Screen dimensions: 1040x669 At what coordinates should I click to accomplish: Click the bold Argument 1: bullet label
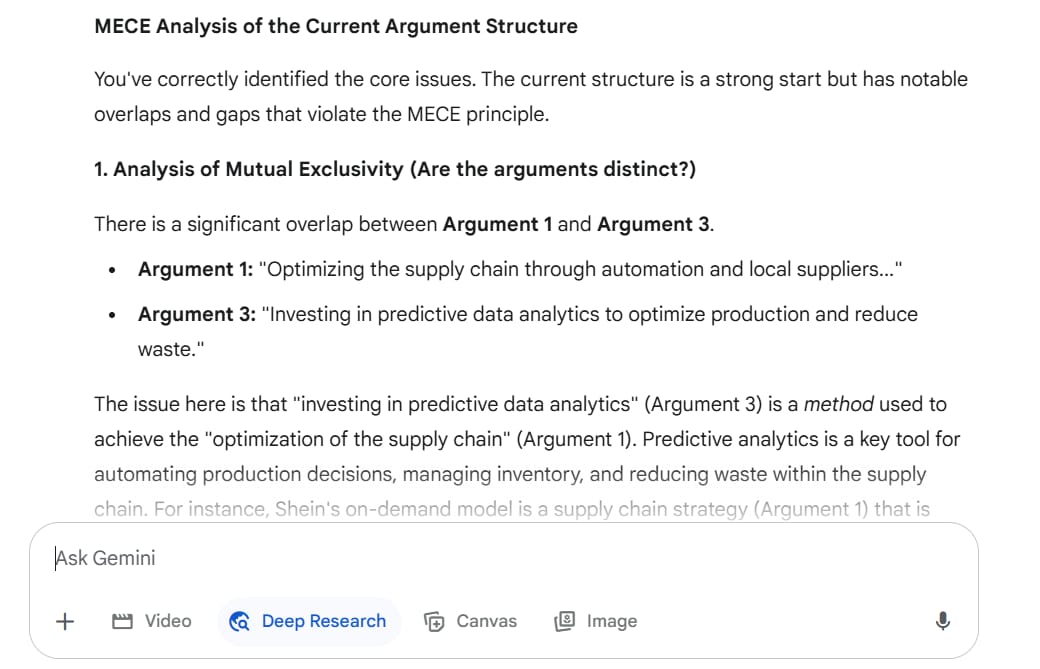[x=196, y=270]
